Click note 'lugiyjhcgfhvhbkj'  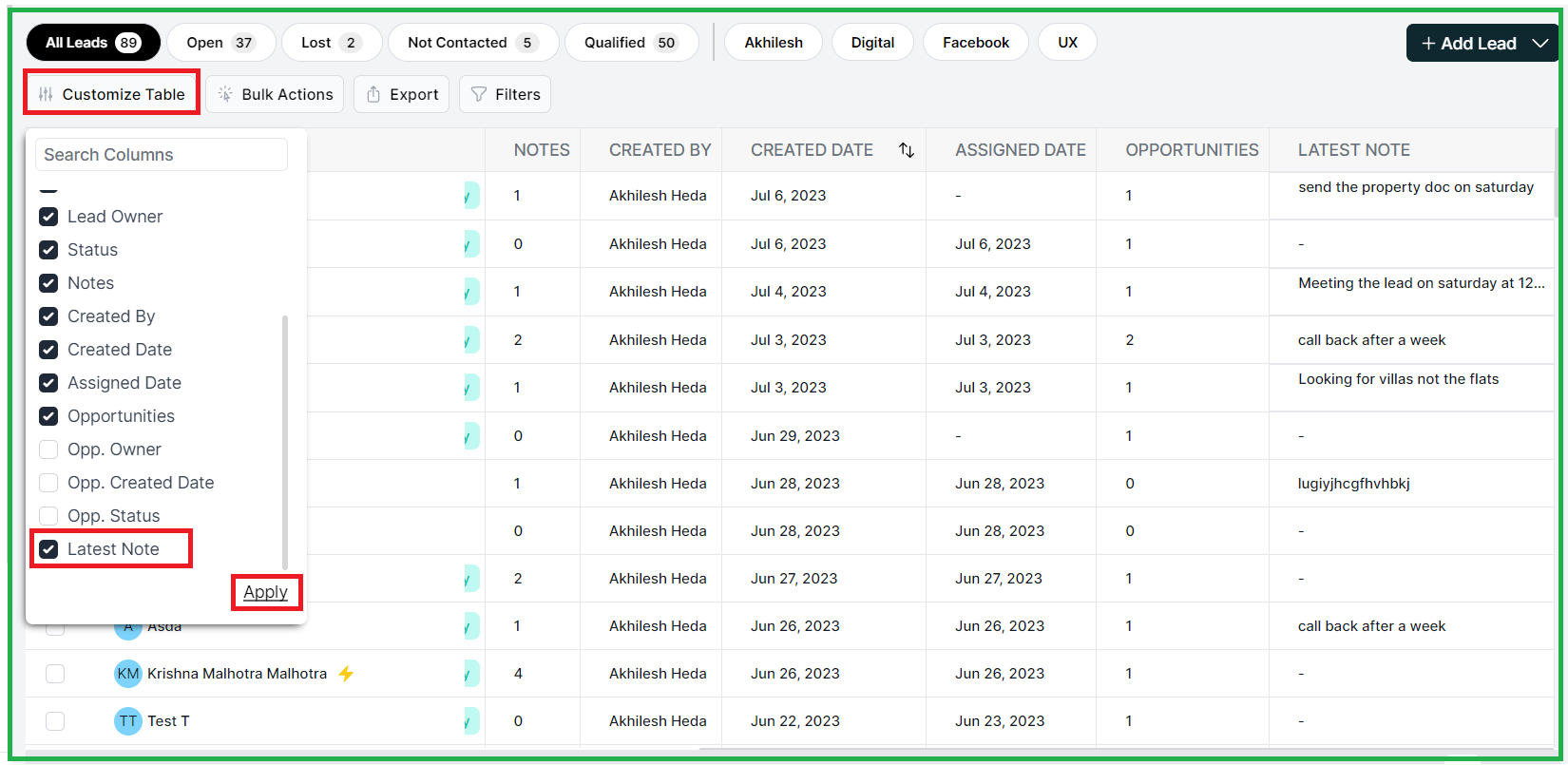point(1354,484)
